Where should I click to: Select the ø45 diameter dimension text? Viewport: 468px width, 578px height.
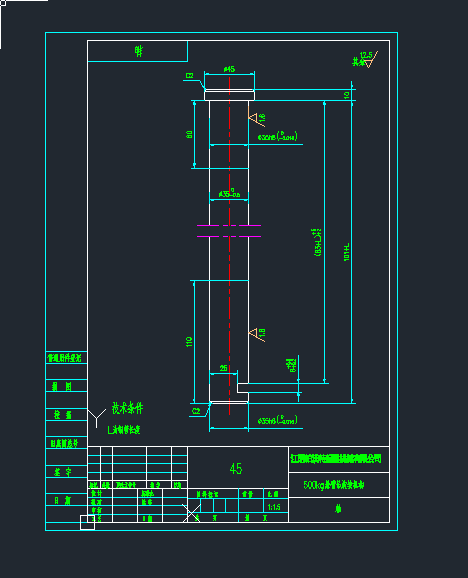(x=229, y=69)
